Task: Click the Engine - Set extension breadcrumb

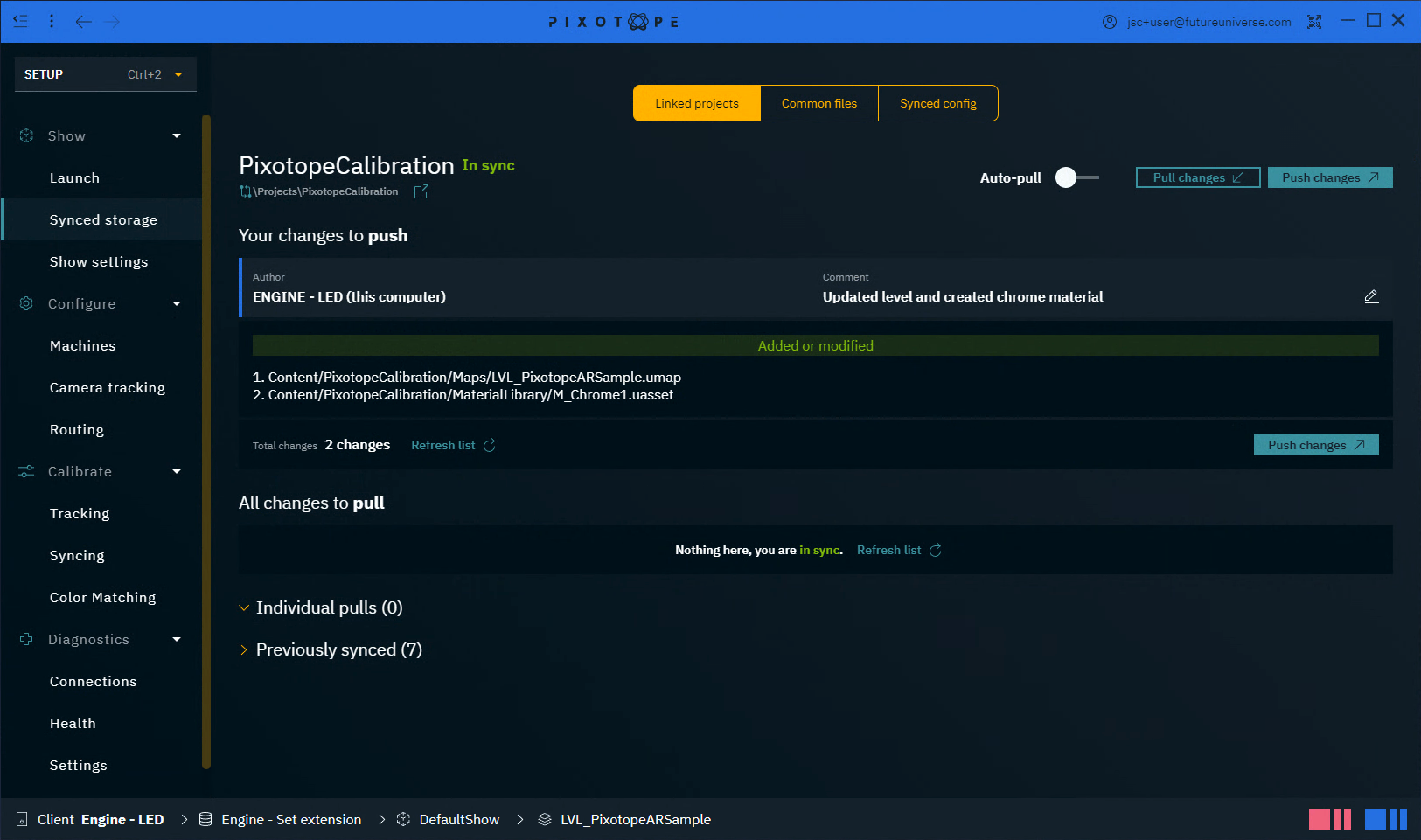Action: (x=291, y=819)
